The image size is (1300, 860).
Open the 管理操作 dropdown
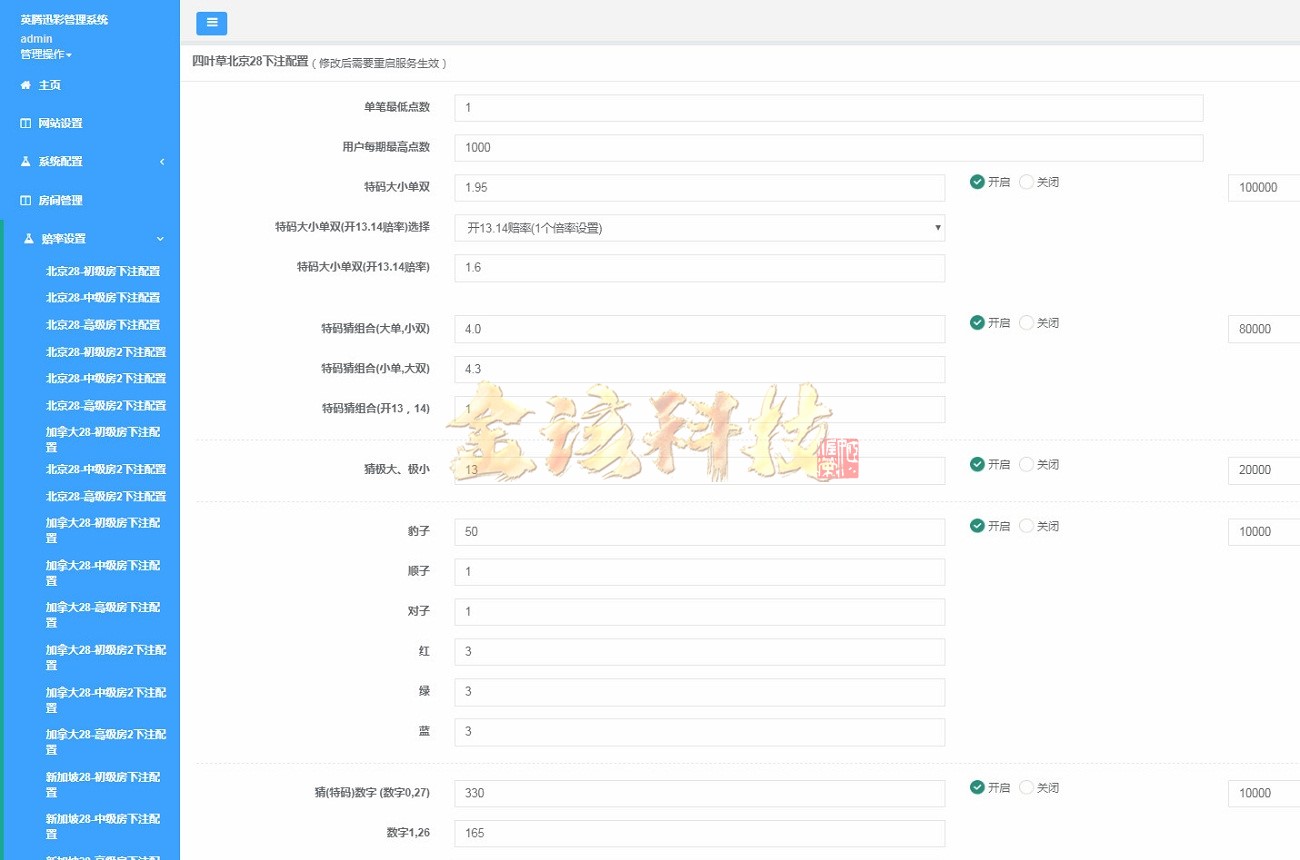45,53
